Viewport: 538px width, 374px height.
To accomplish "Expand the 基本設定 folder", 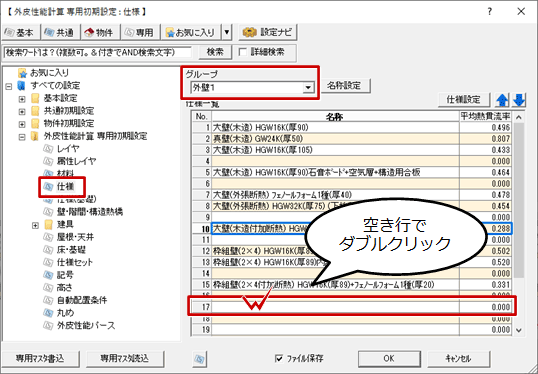I will click(22, 99).
